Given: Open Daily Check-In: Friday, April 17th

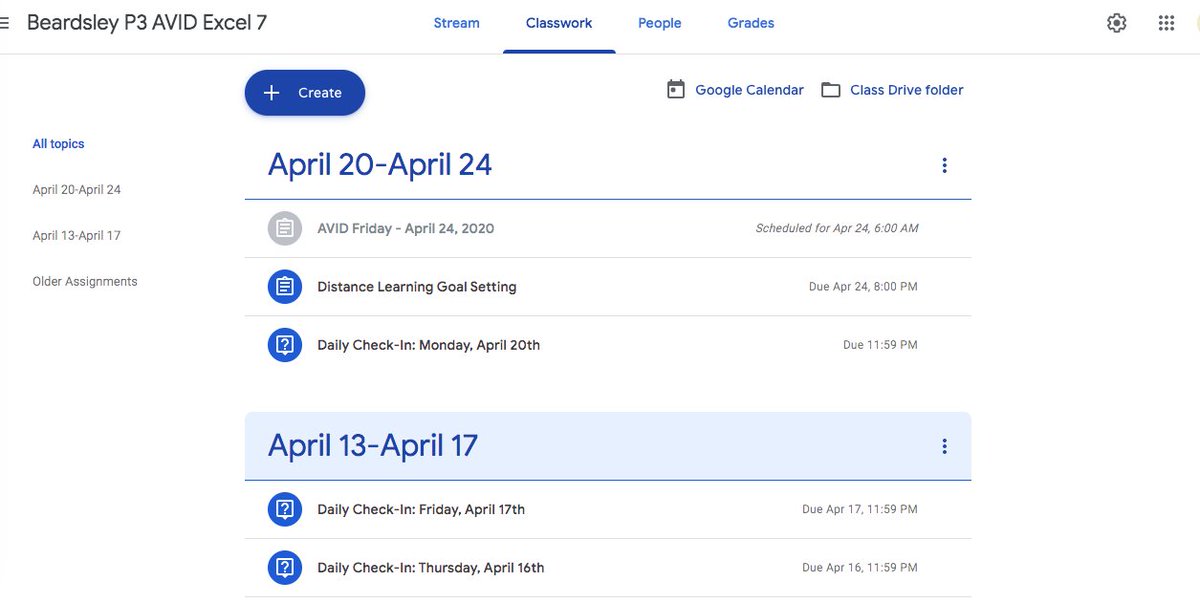Looking at the screenshot, I should point(421,509).
